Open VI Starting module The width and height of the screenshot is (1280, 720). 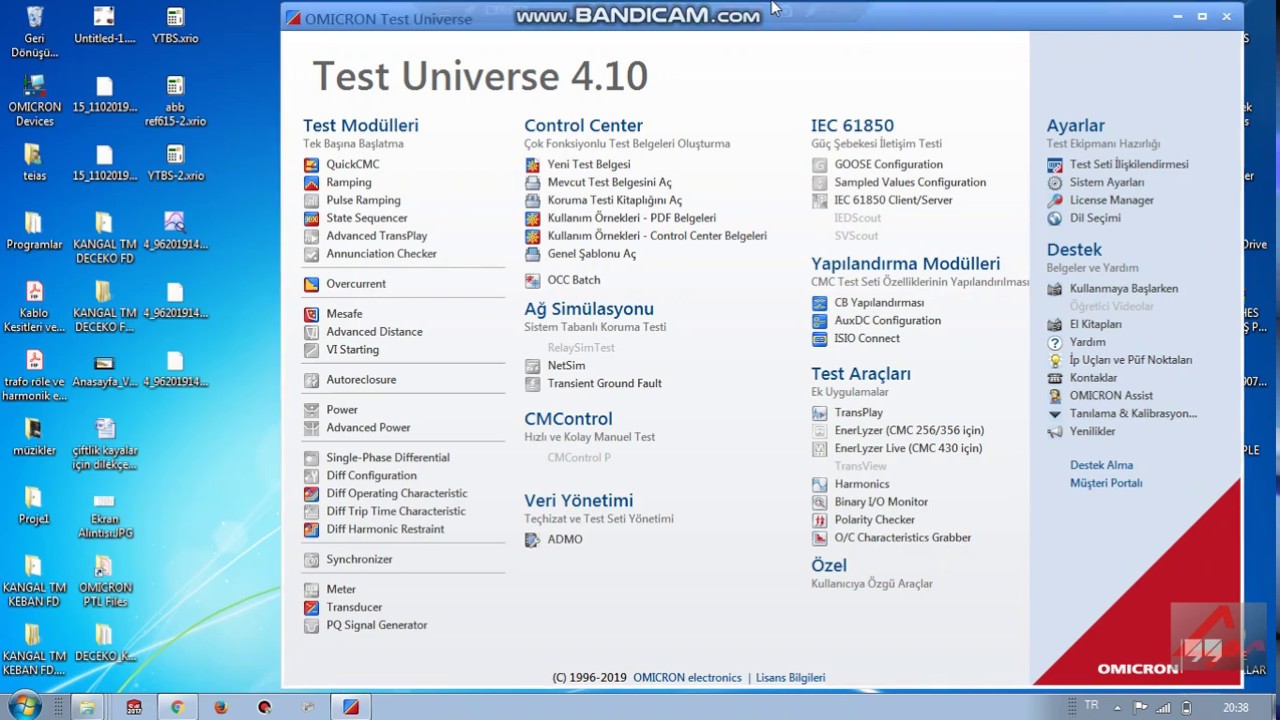[352, 350]
